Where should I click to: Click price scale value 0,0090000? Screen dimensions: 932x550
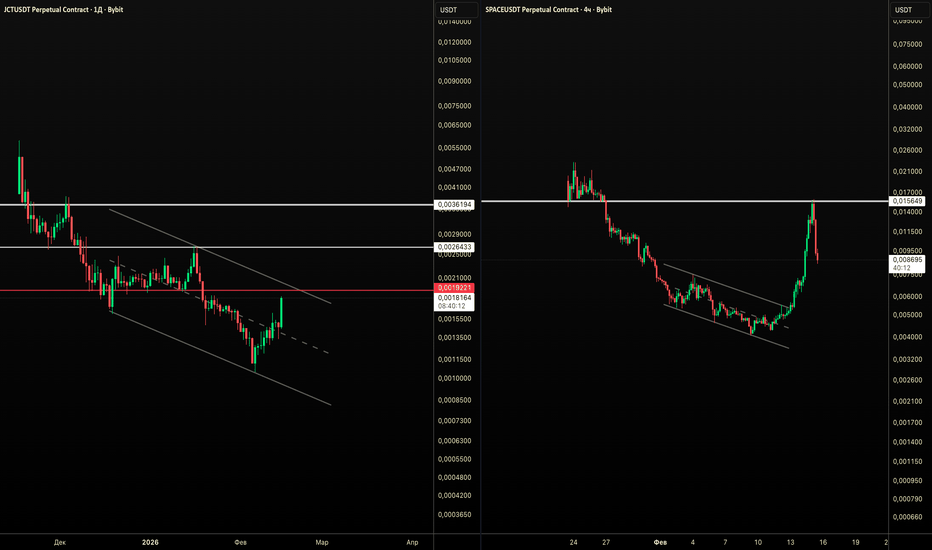455,81
